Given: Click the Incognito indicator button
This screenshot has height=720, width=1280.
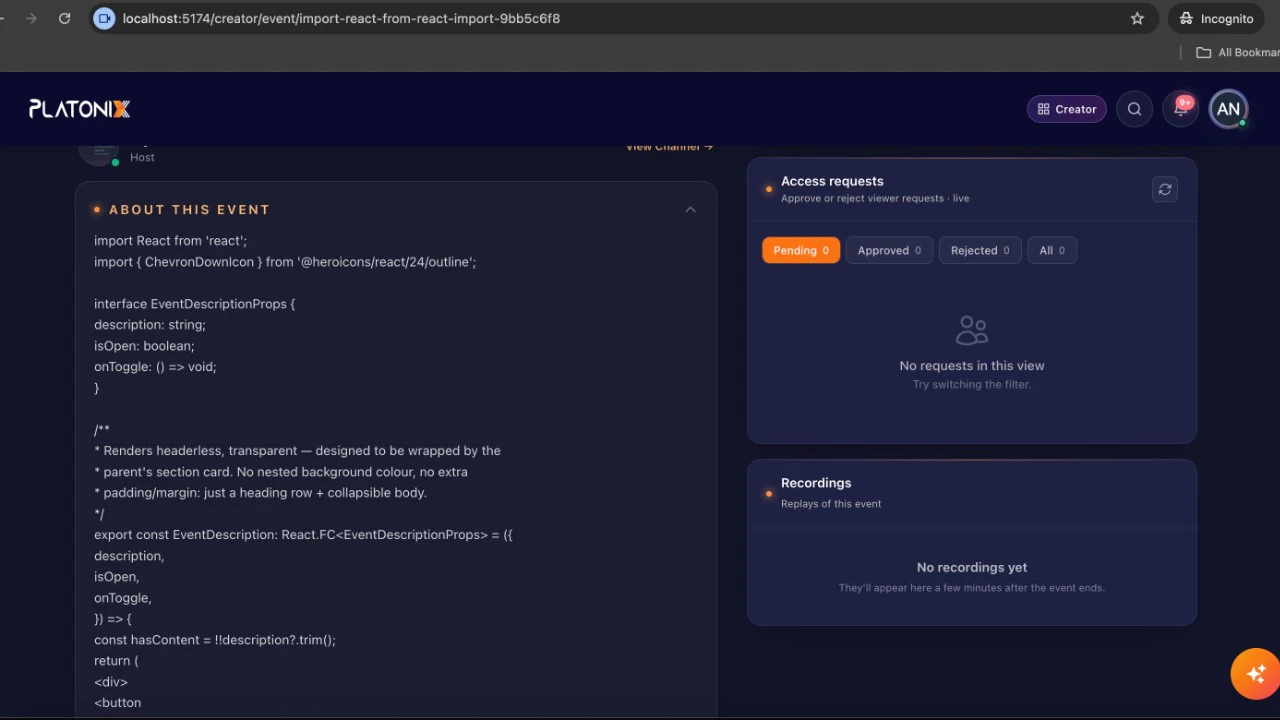Looking at the screenshot, I should pyautogui.click(x=1216, y=18).
